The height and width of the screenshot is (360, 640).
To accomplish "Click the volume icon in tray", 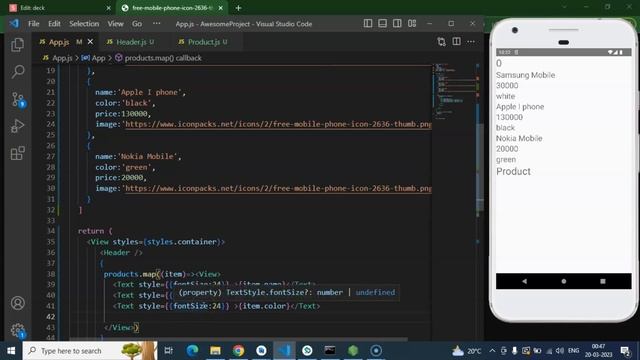I will tap(560, 351).
